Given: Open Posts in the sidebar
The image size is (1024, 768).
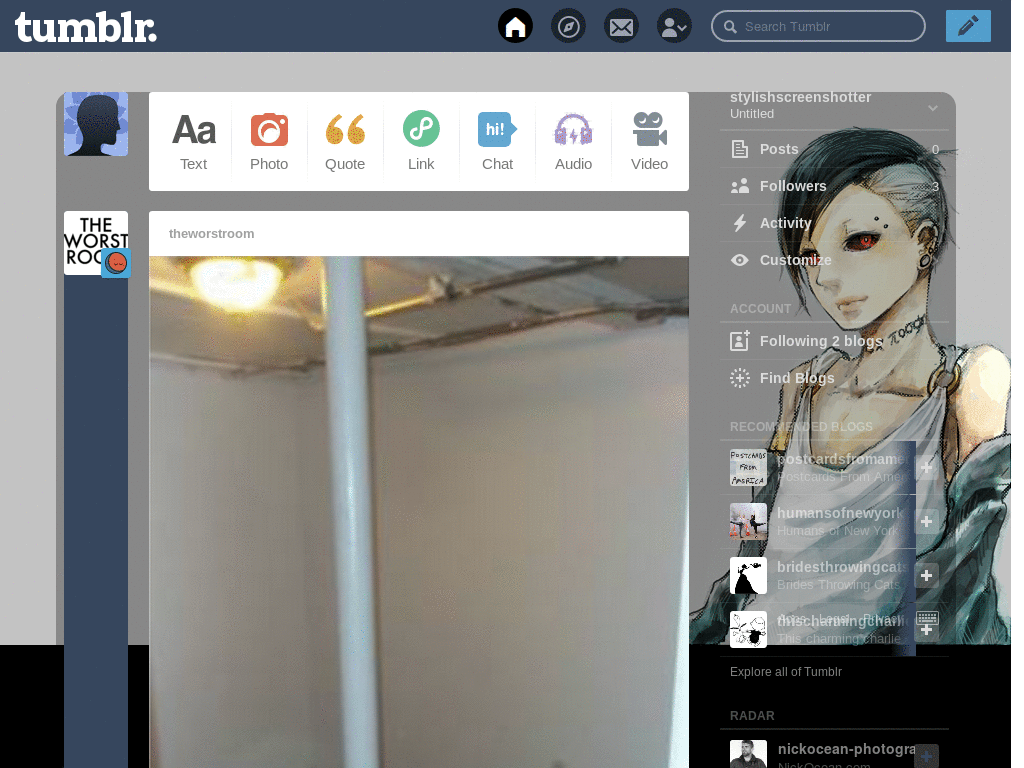Looking at the screenshot, I should [x=834, y=150].
